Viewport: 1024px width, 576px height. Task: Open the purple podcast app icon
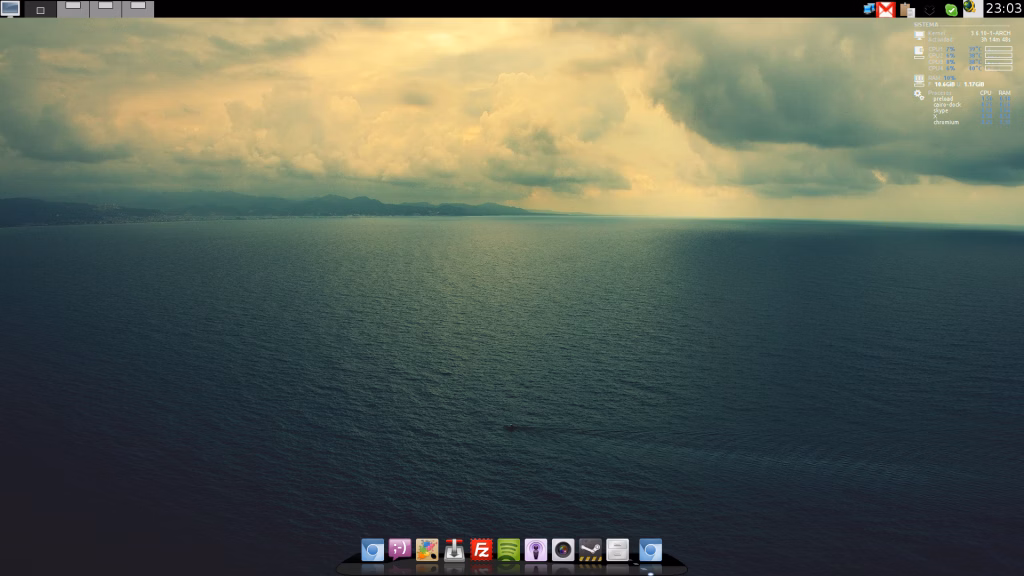click(536, 550)
